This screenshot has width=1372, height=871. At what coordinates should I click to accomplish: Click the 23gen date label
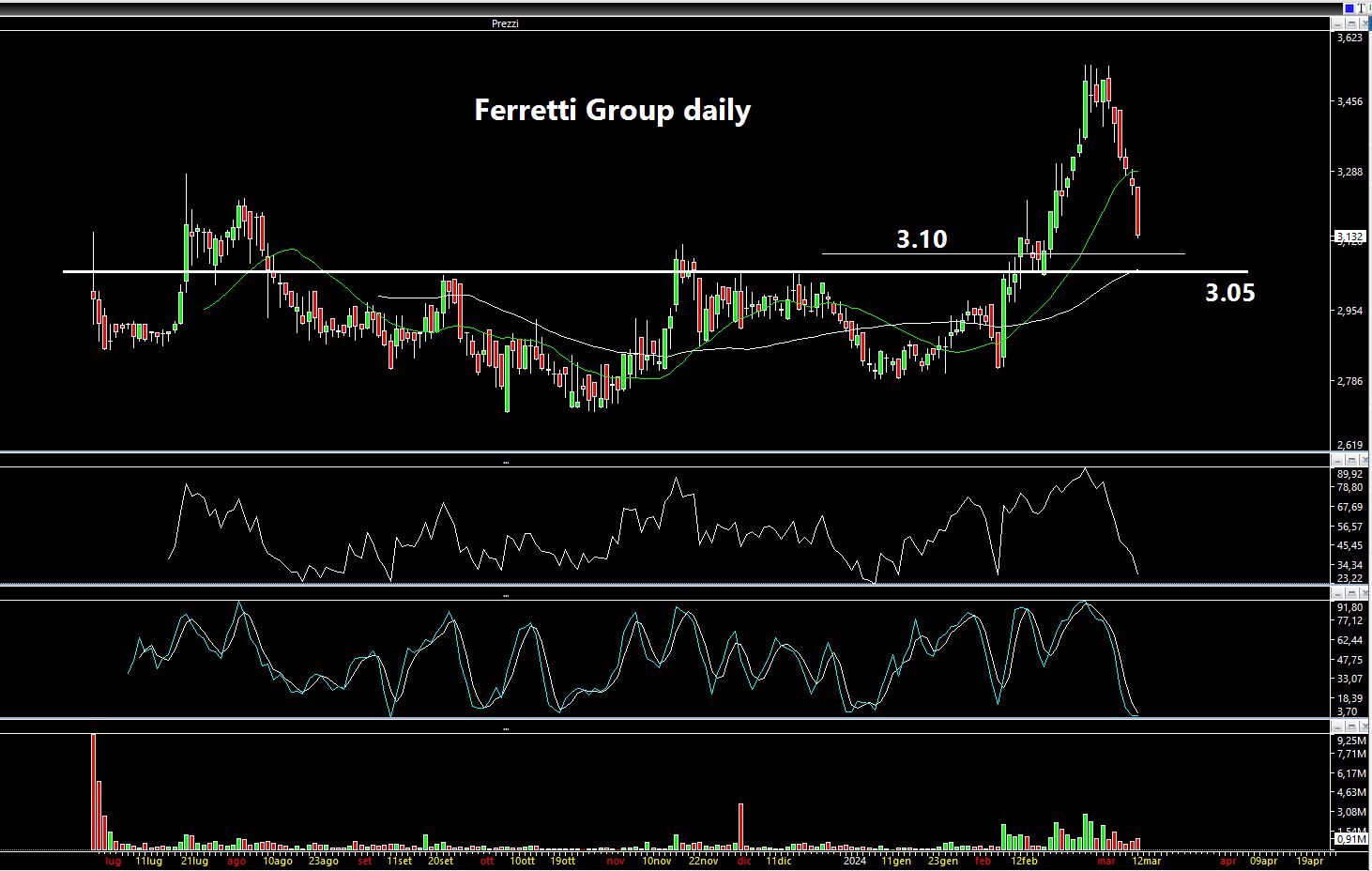tap(943, 861)
